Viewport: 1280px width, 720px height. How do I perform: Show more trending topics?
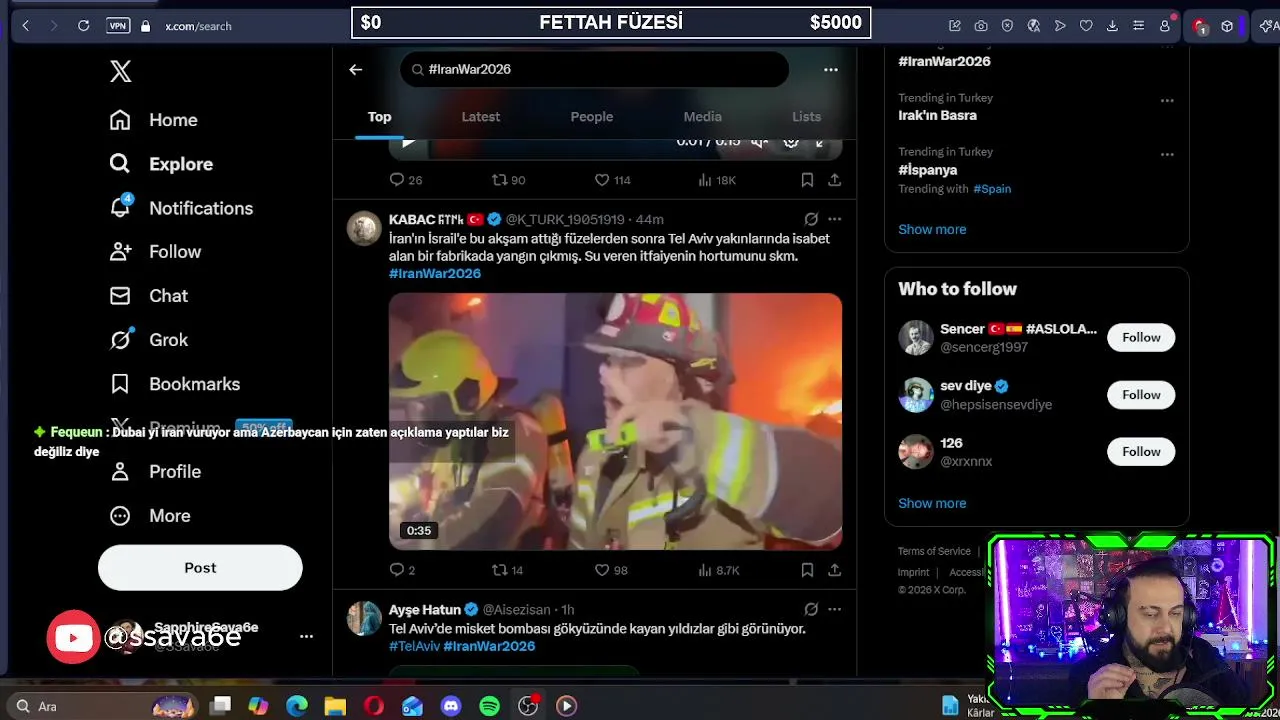coord(932,229)
